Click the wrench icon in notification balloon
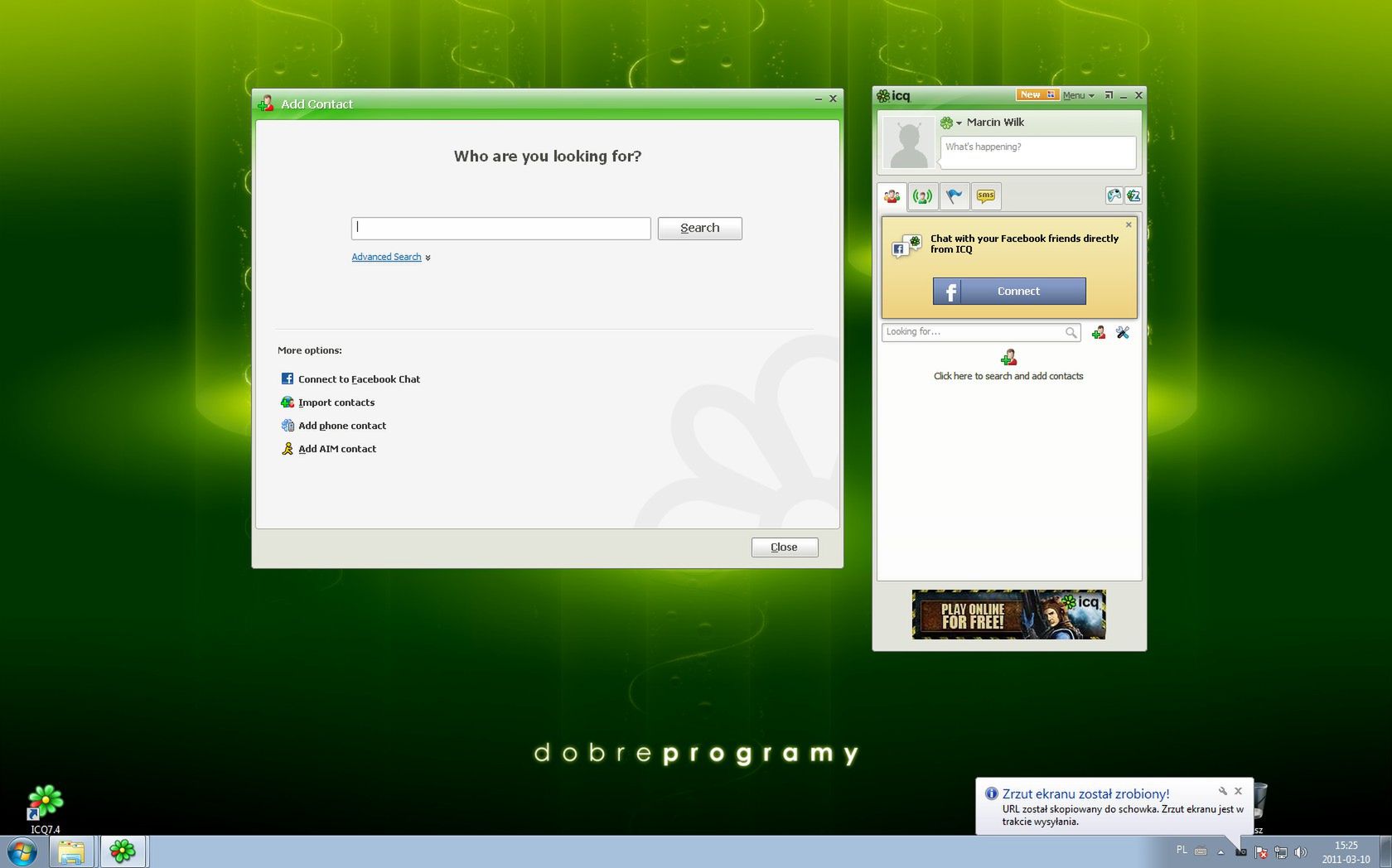This screenshot has width=1392, height=868. coord(1222,791)
